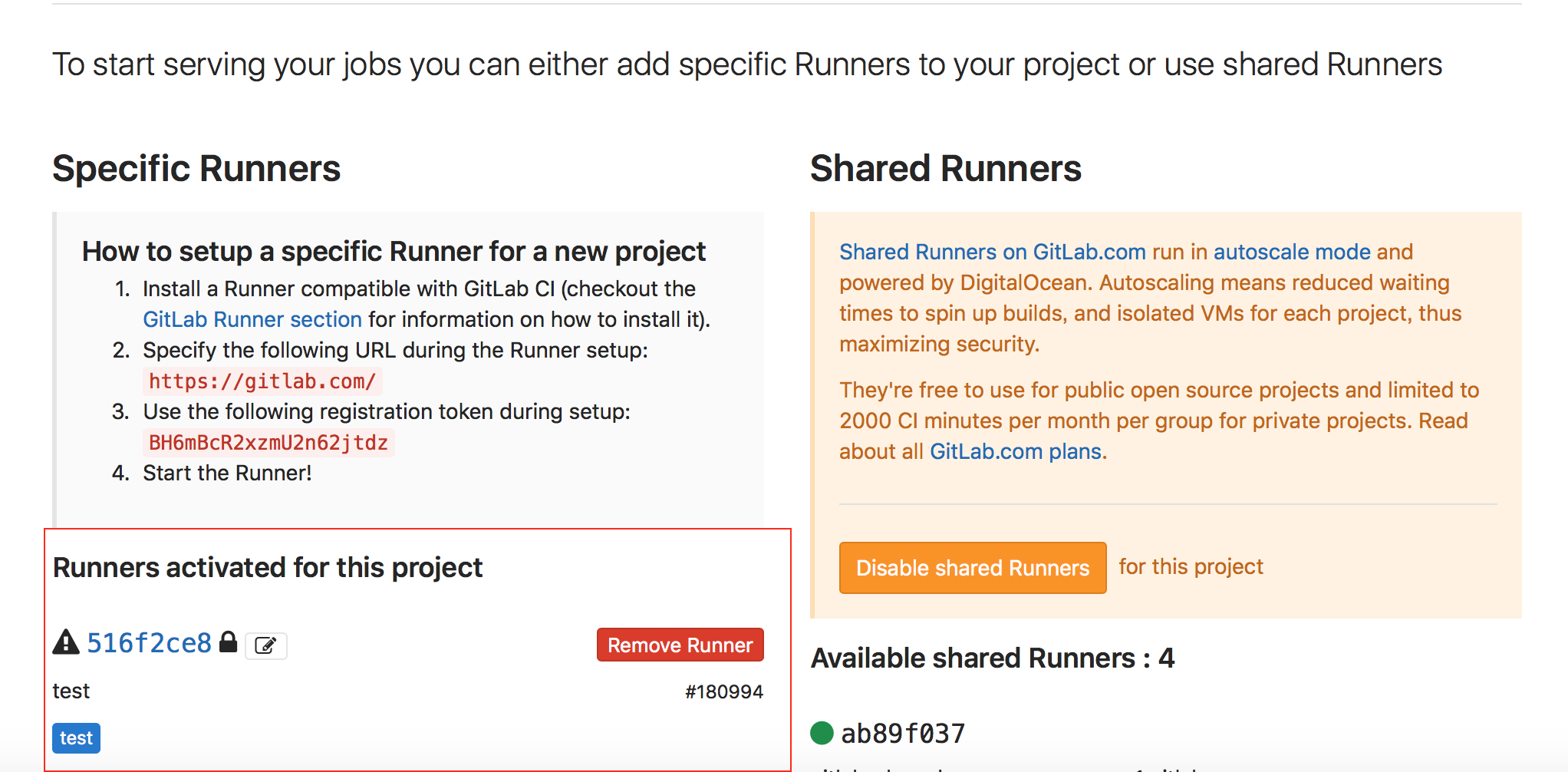Select the https://gitlab.com/ URL code text

[262, 381]
